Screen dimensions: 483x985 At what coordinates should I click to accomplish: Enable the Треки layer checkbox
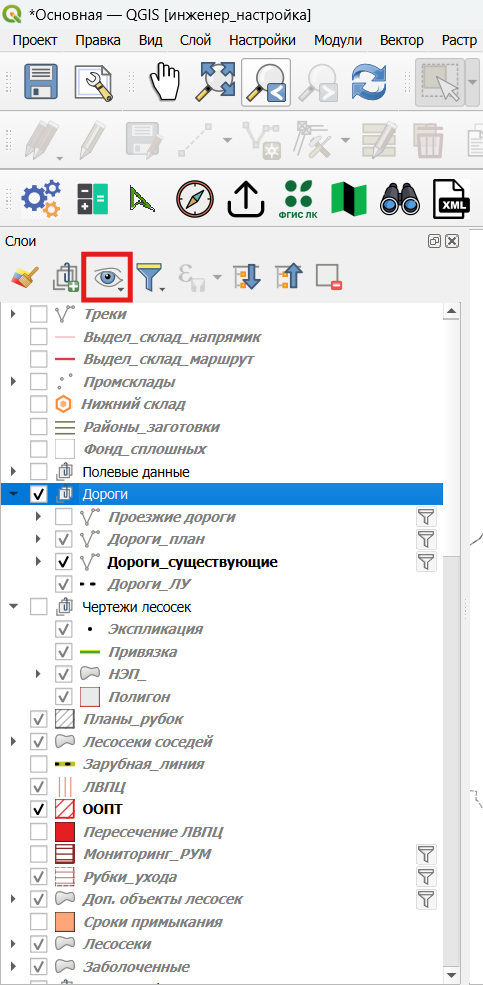(38, 313)
